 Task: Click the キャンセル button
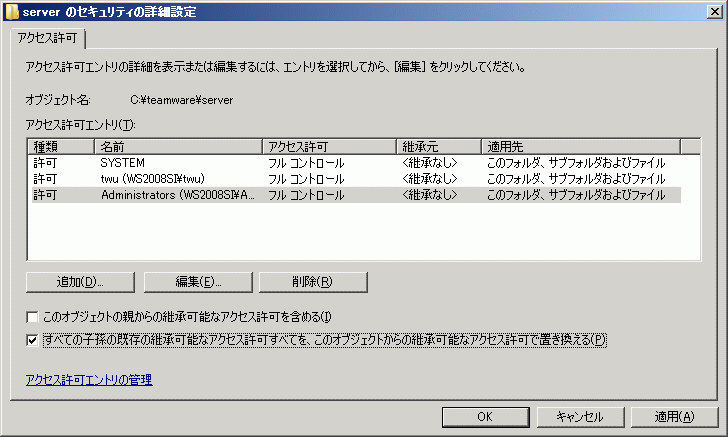click(x=580, y=417)
